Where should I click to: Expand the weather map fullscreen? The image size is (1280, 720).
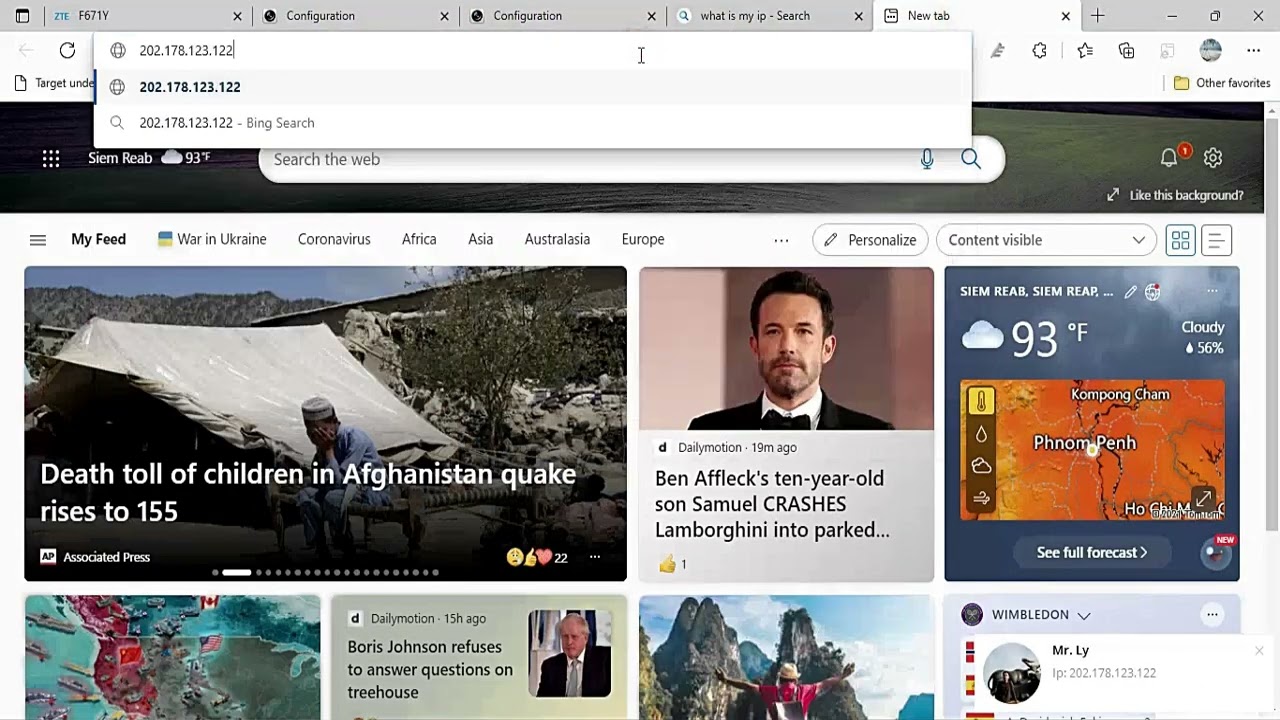point(1204,498)
